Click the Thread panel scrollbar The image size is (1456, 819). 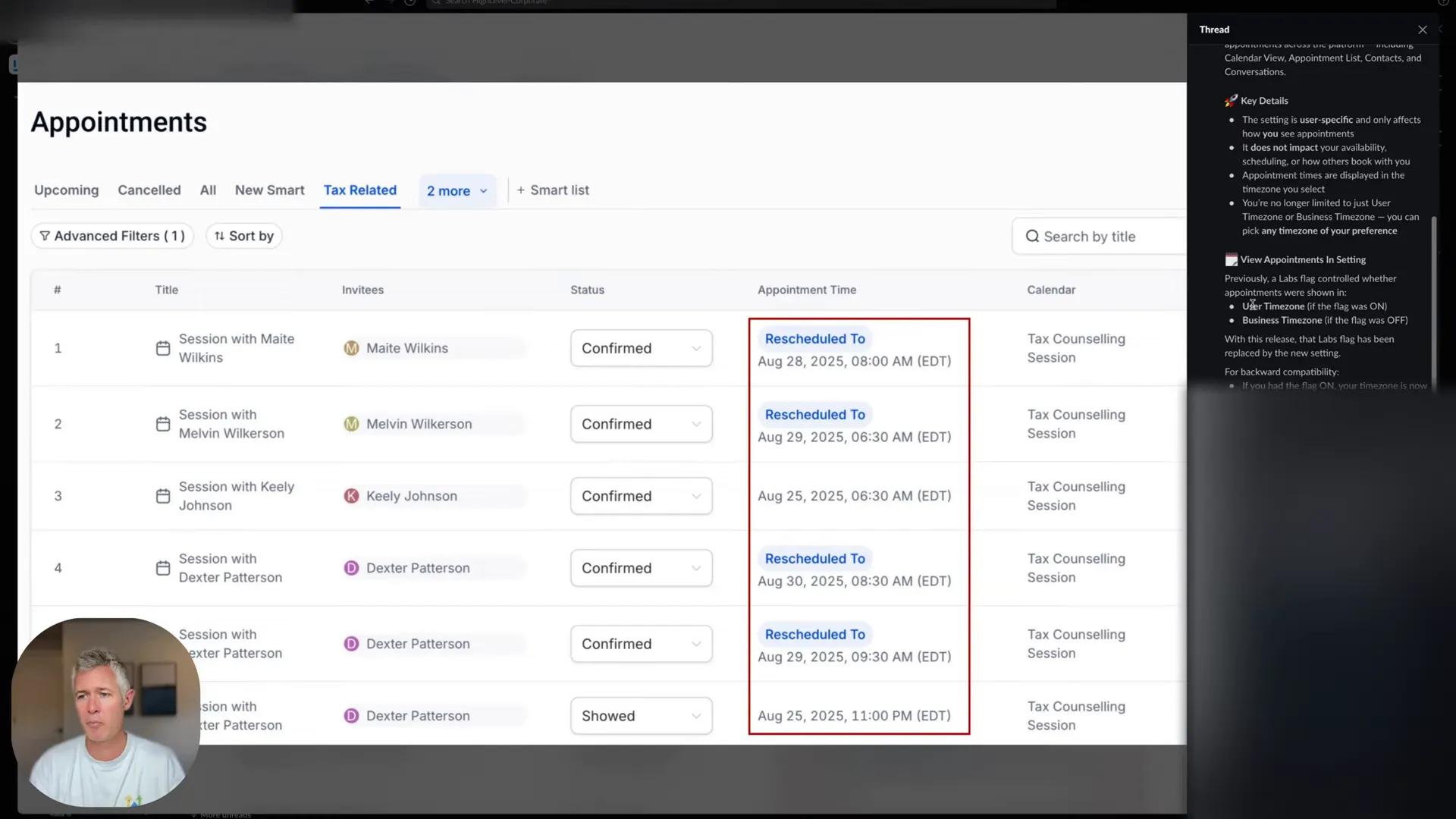tap(1433, 303)
